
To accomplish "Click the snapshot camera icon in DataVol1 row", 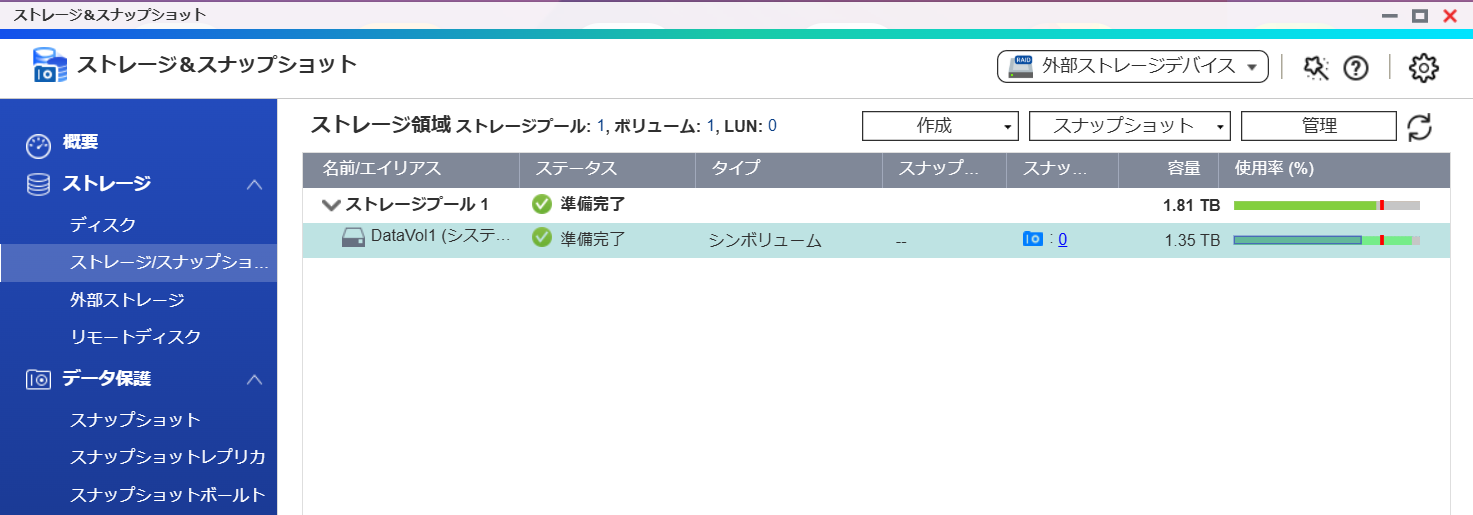I will pyautogui.click(x=1033, y=239).
